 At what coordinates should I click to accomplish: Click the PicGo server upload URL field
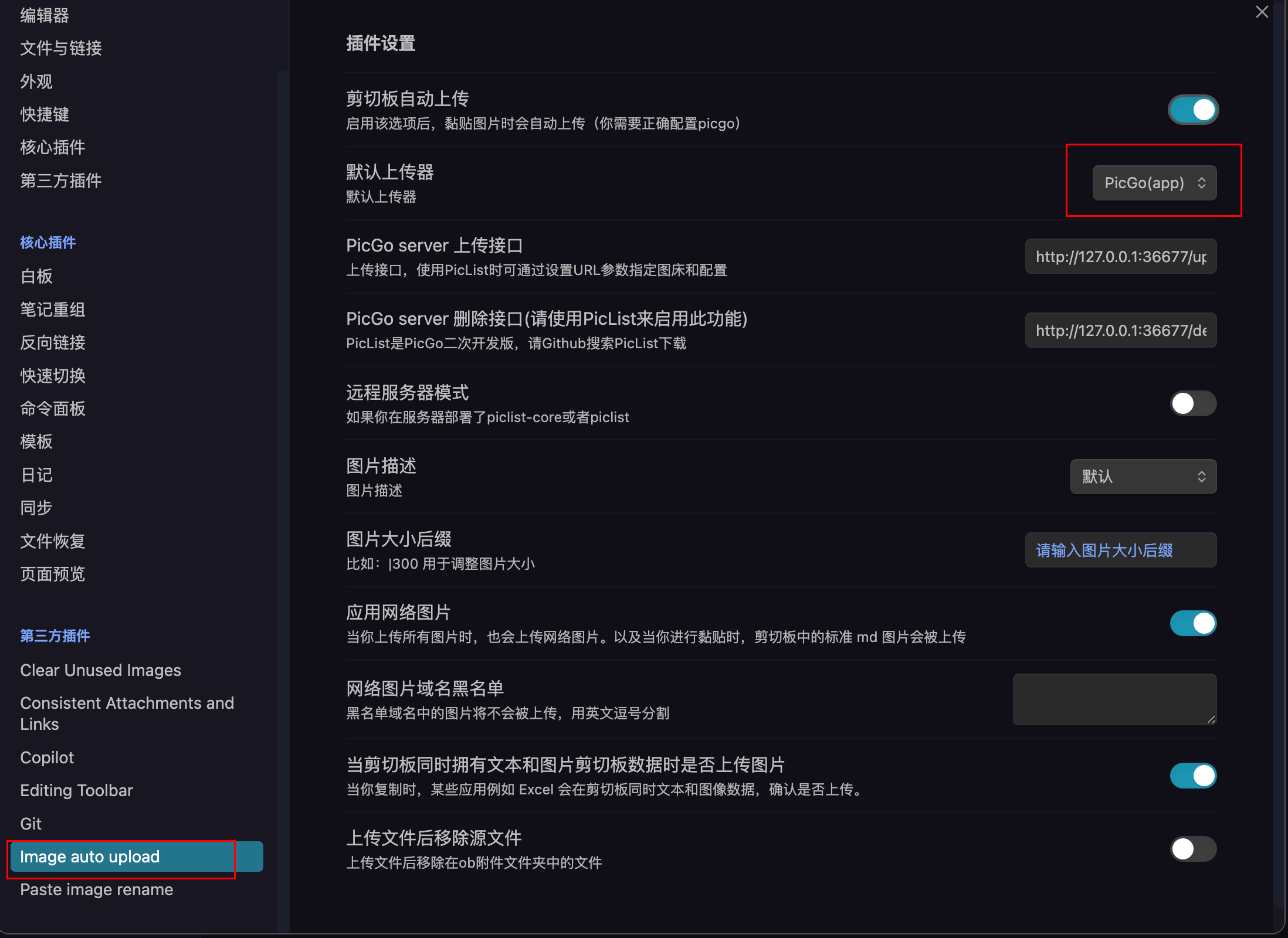coord(1120,257)
